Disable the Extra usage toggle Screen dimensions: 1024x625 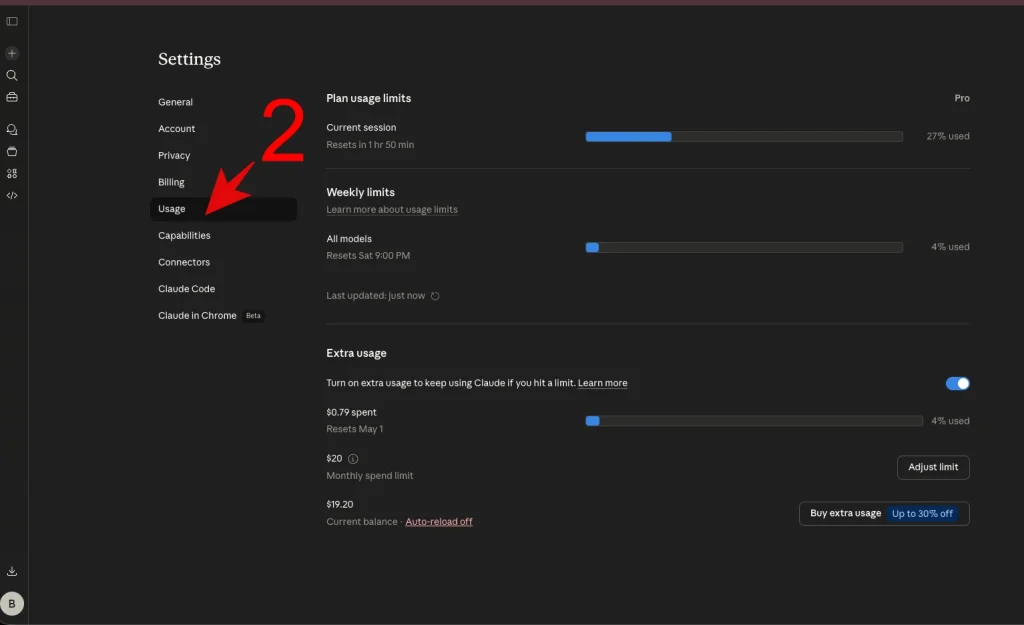pos(957,383)
